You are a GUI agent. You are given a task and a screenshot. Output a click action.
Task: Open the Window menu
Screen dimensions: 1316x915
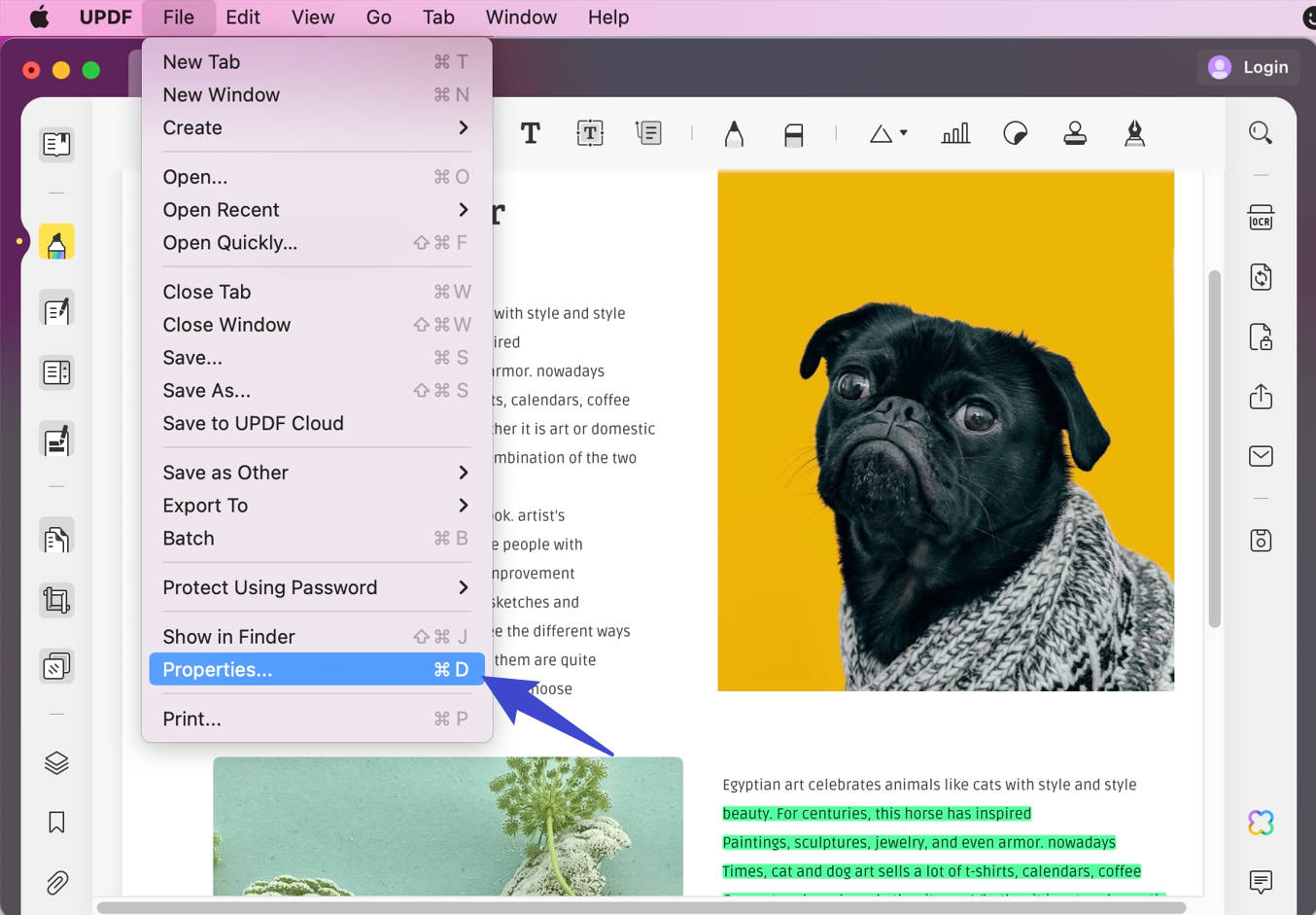(x=521, y=17)
